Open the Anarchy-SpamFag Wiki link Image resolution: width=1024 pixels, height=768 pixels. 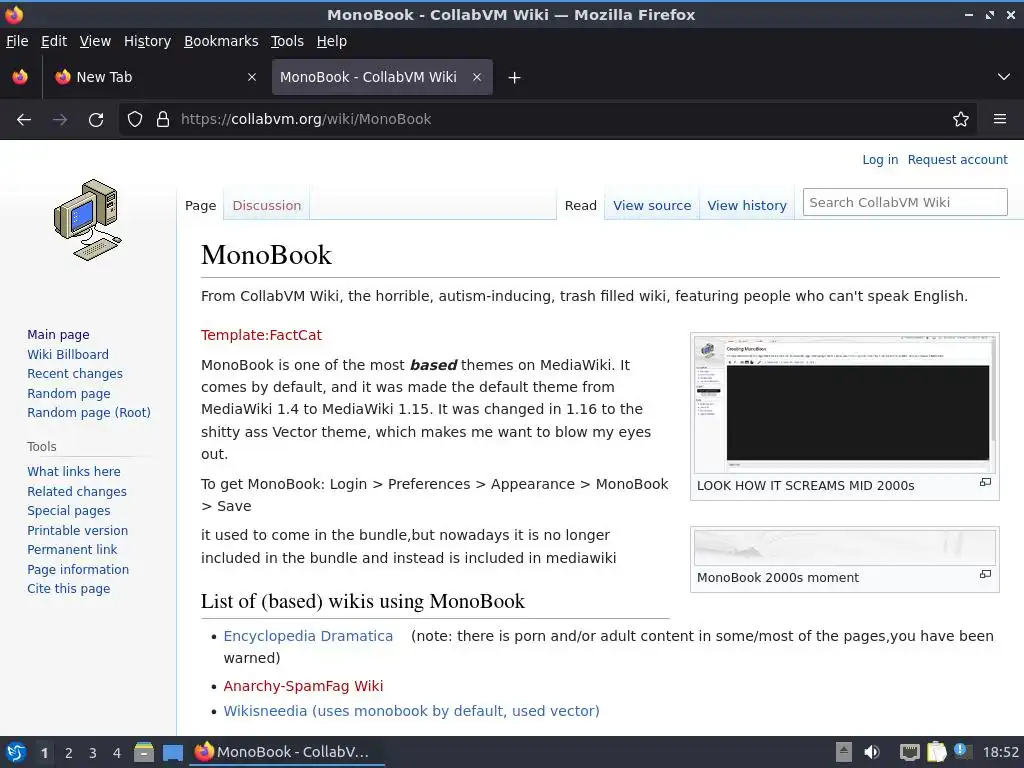click(x=304, y=686)
